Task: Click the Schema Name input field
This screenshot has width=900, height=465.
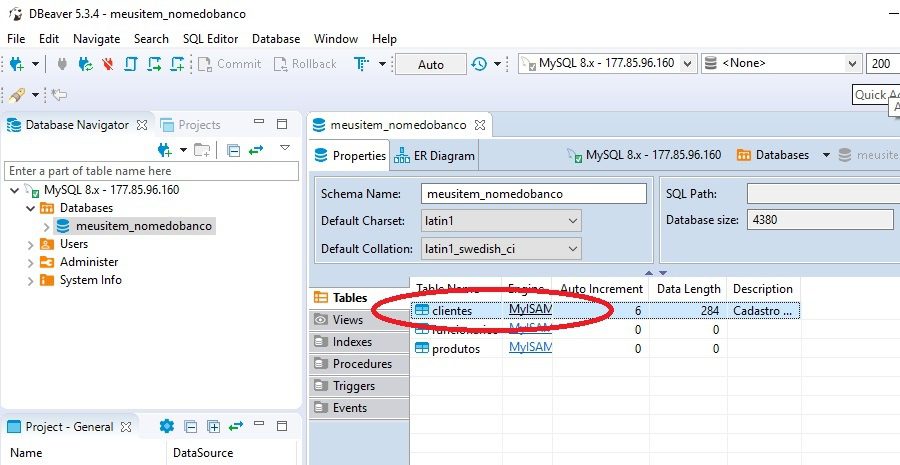Action: pos(534,194)
